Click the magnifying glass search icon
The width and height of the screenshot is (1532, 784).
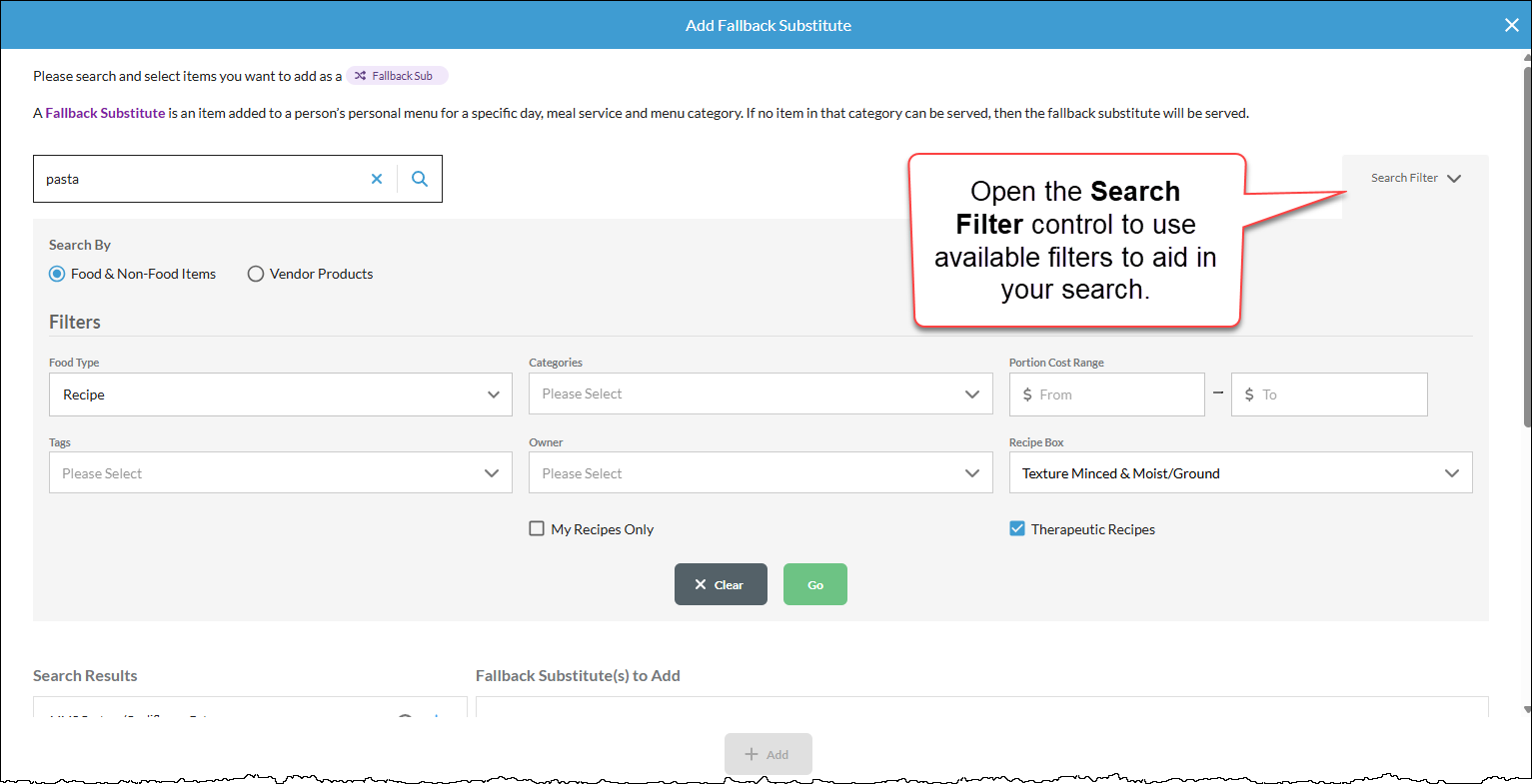(420, 179)
